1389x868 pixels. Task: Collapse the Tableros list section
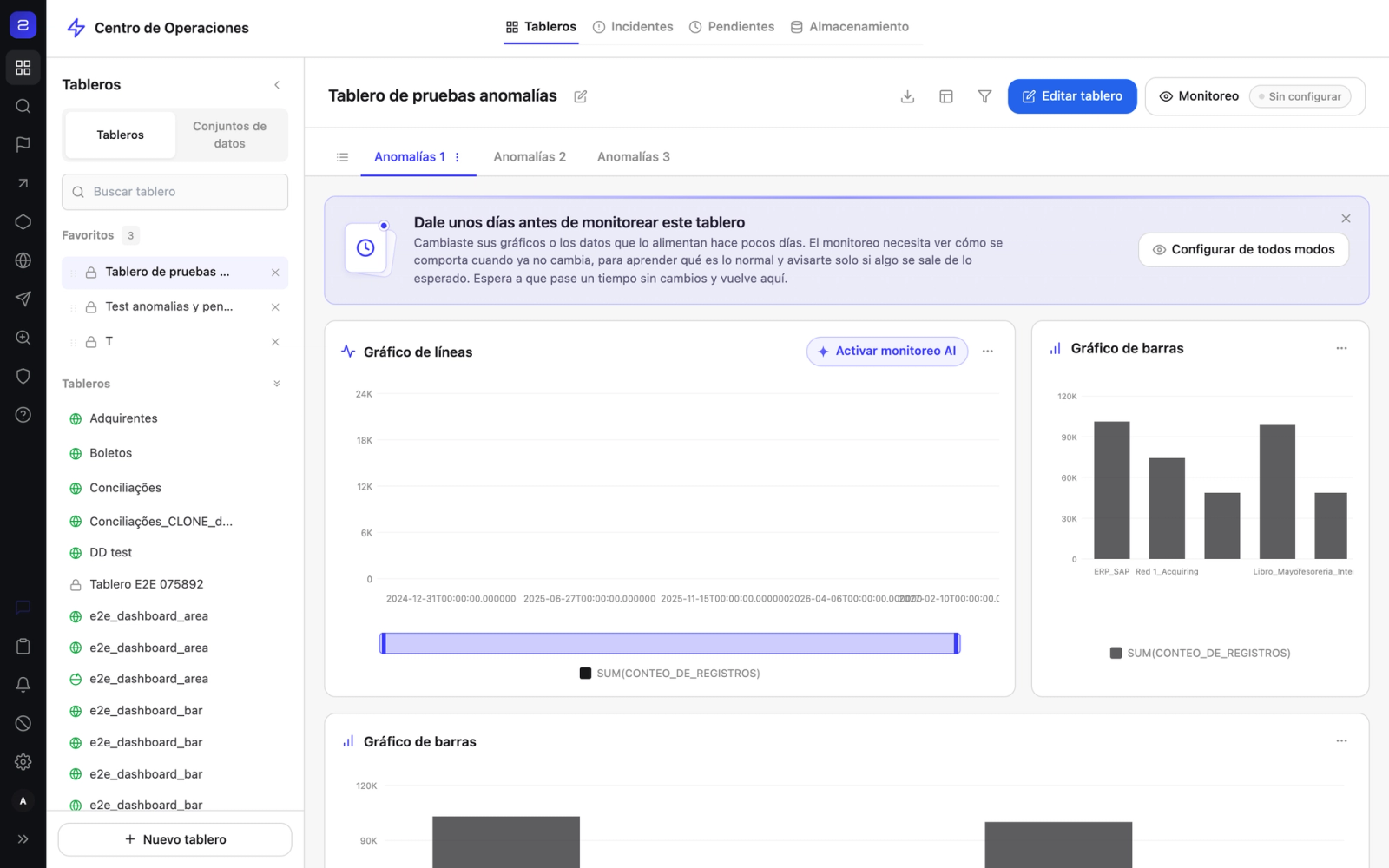coord(277,384)
